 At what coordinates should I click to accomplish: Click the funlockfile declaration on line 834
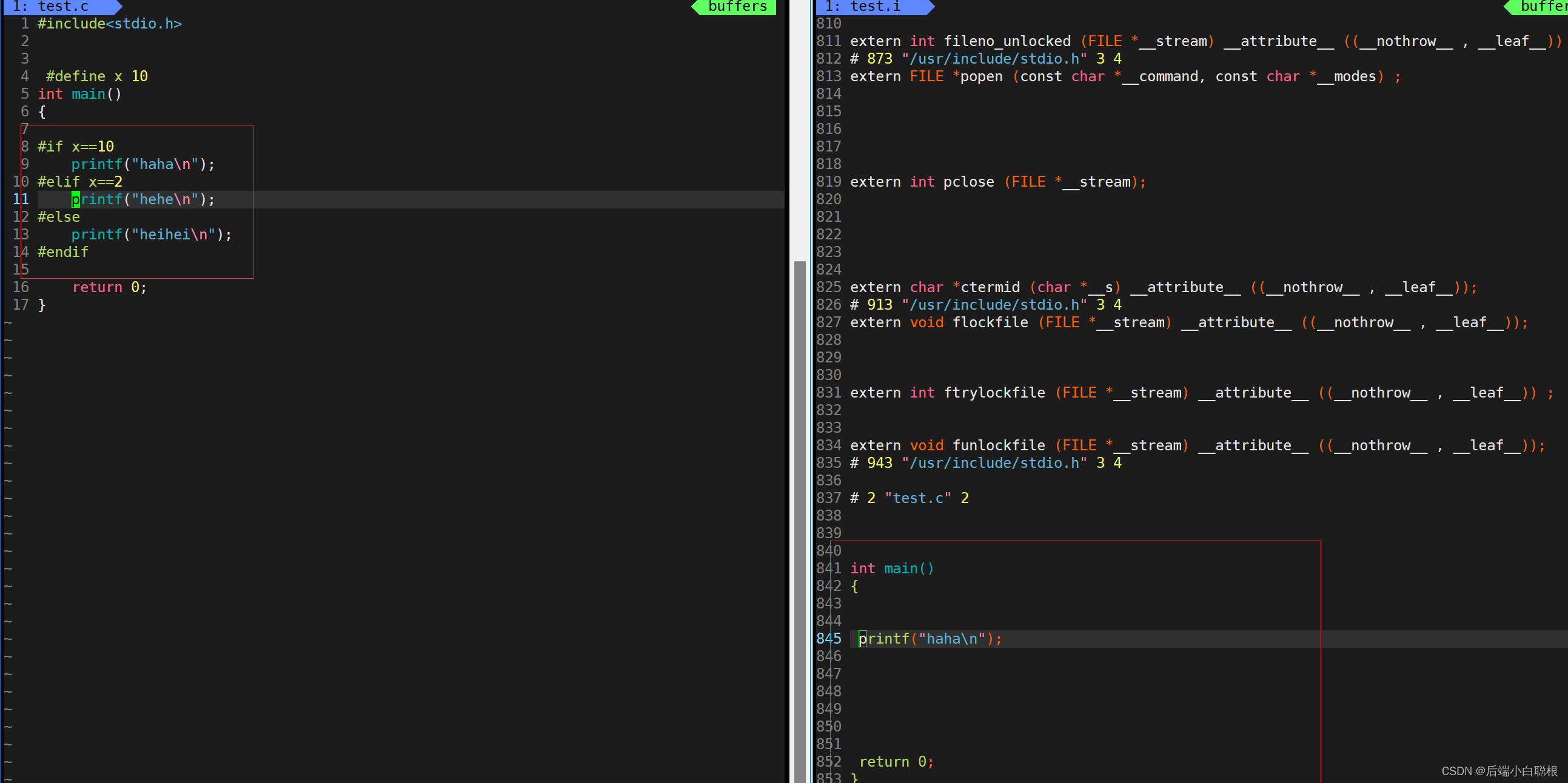[1198, 445]
